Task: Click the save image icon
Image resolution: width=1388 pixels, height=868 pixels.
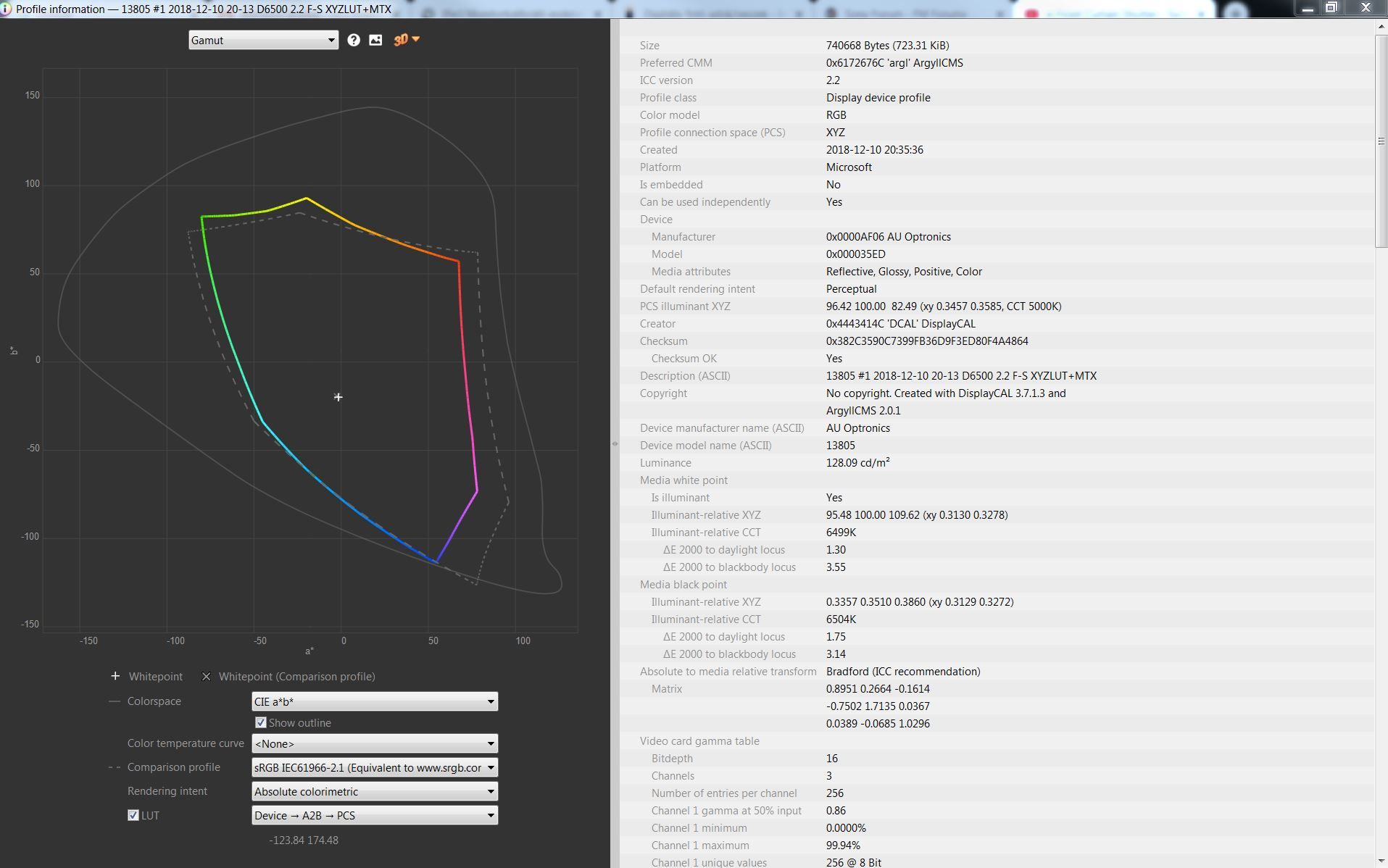Action: click(375, 41)
